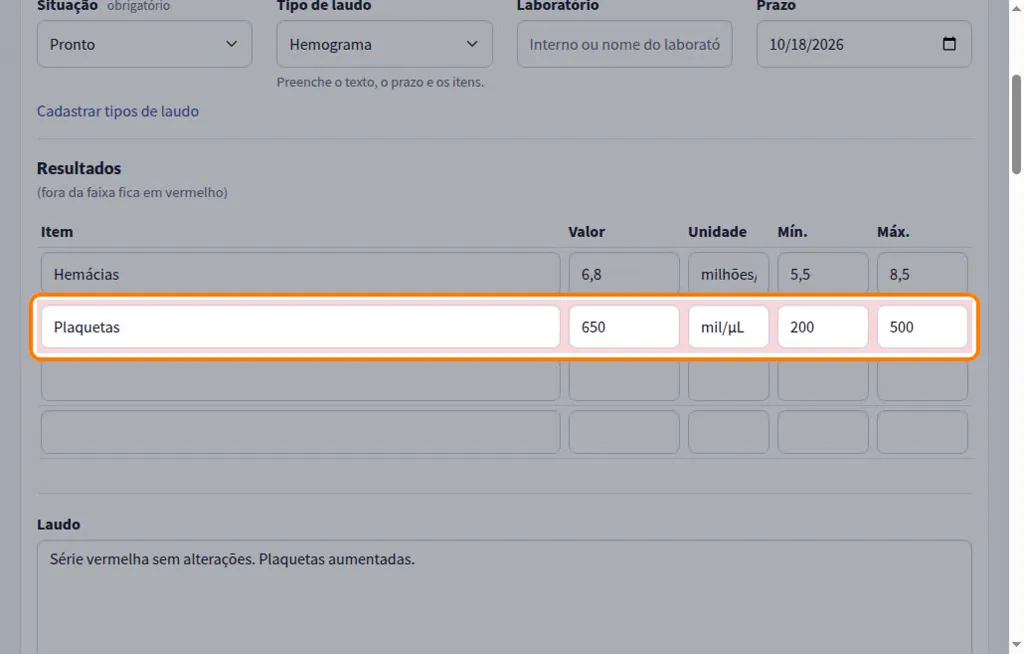Click the Máx. column header

893,232
